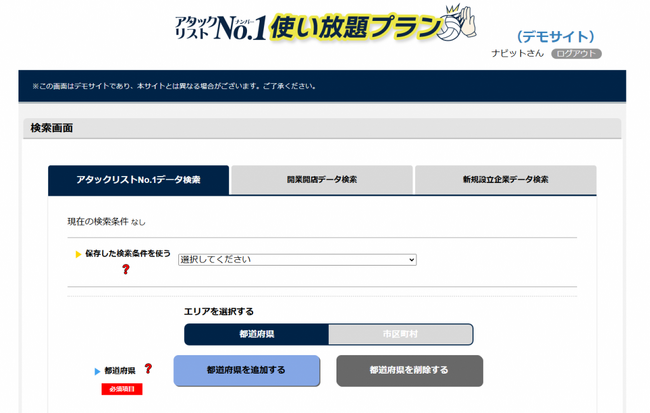Open the 新規設立企業データ検索 tab
The image size is (650, 413).
coord(505,180)
